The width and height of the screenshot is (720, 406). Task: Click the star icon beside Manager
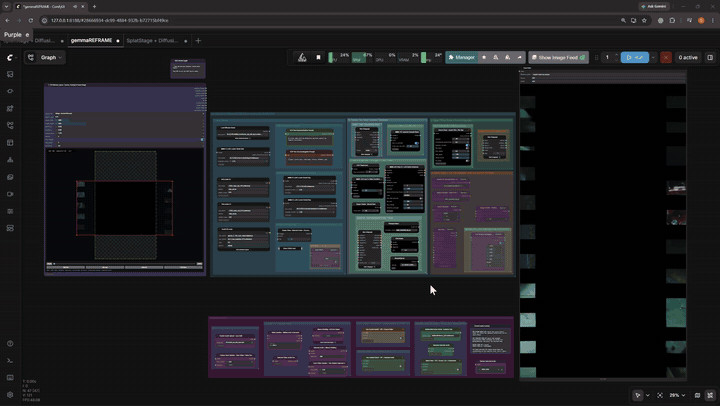484,57
